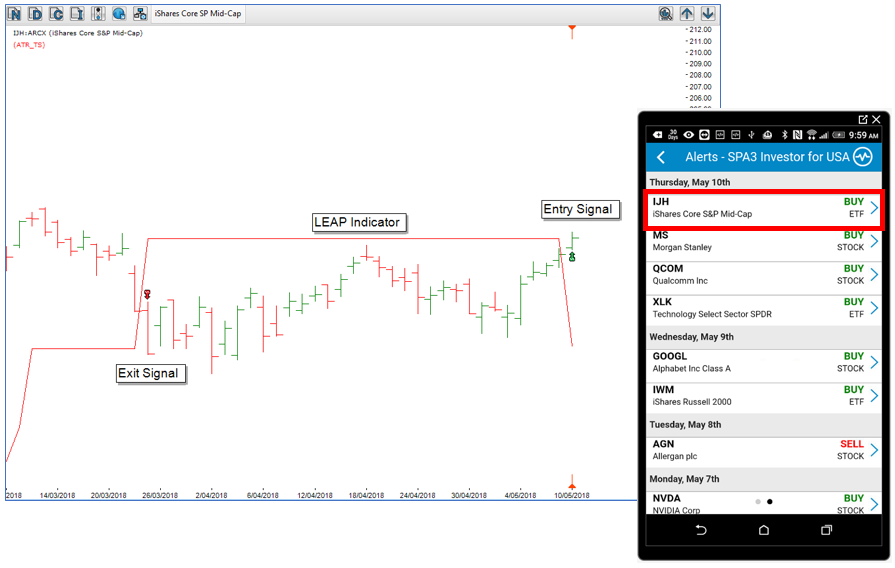Tap the Android recent apps button
The height and width of the screenshot is (568, 895).
coord(826,530)
